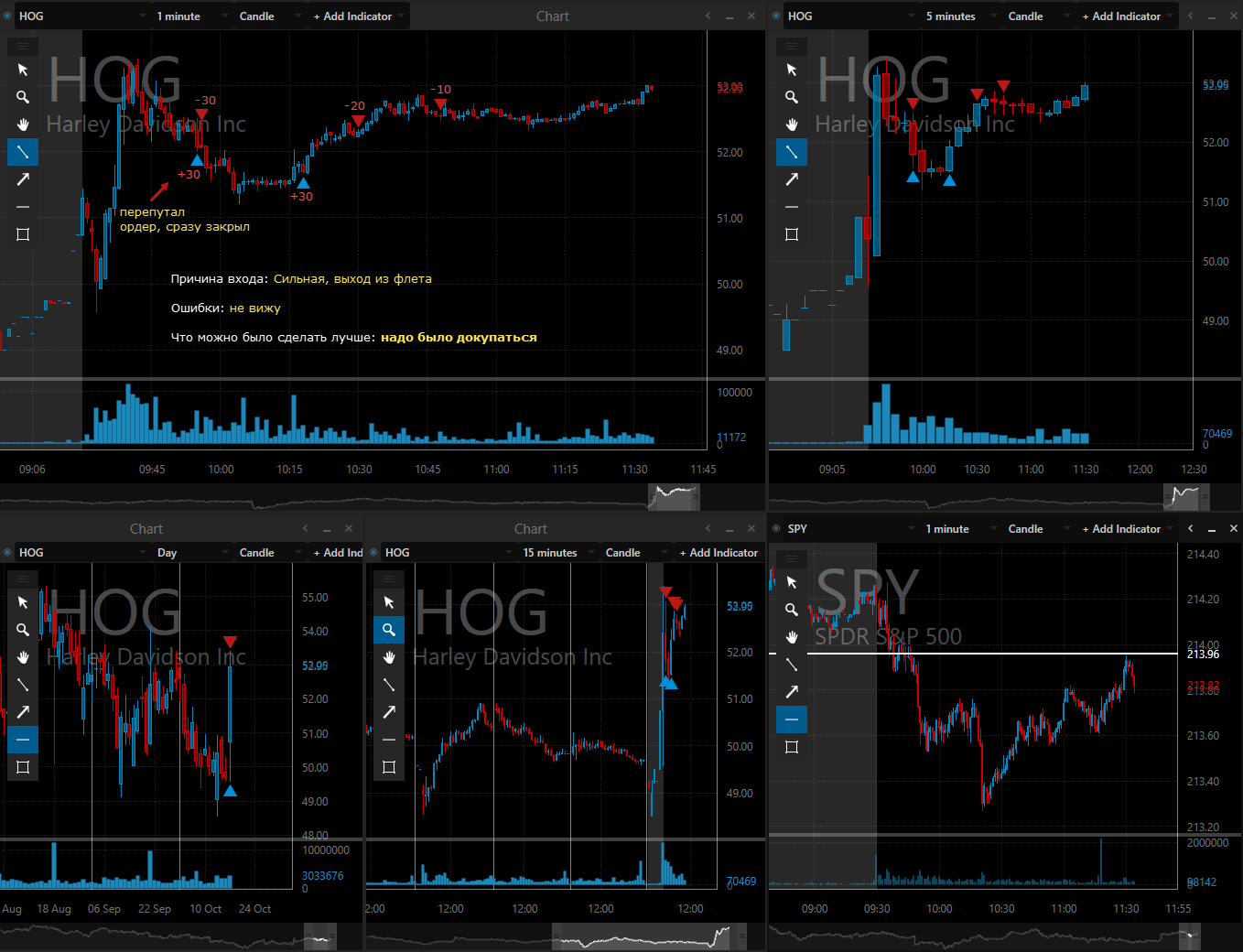Open Candle style dropdown in SPY chart

[1037, 528]
